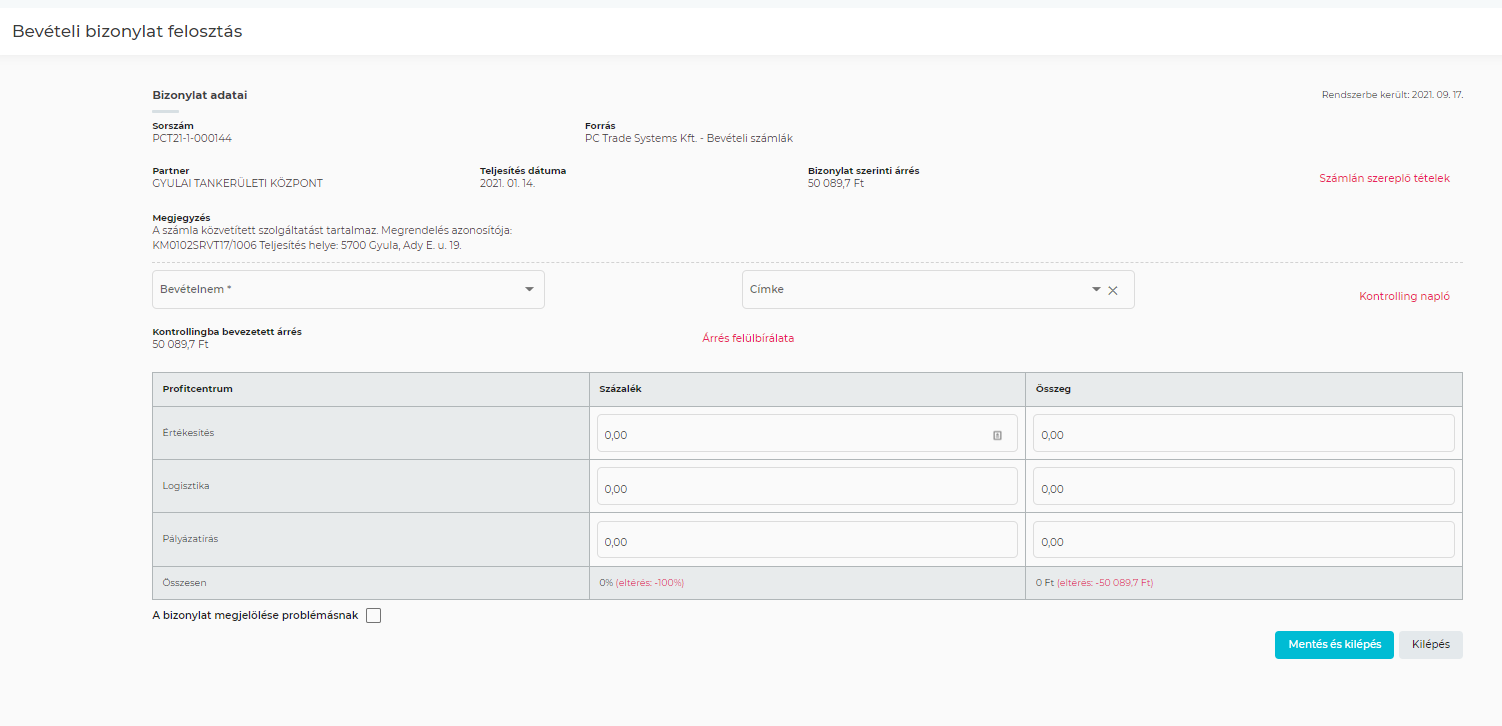This screenshot has width=1502, height=726.
Task: Clear the Címke field with the X icon
Action: point(1113,290)
